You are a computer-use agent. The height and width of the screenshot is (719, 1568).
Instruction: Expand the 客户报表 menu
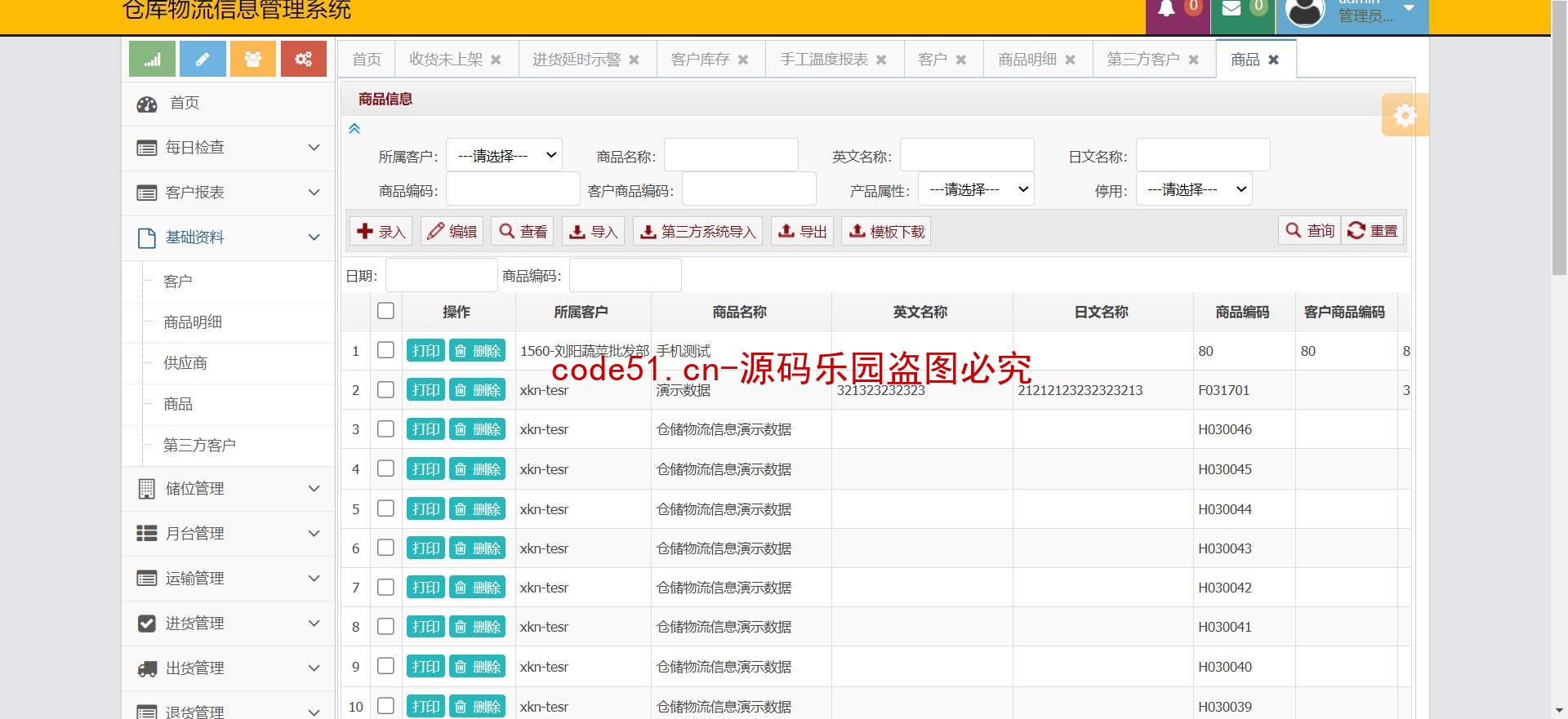click(x=228, y=193)
